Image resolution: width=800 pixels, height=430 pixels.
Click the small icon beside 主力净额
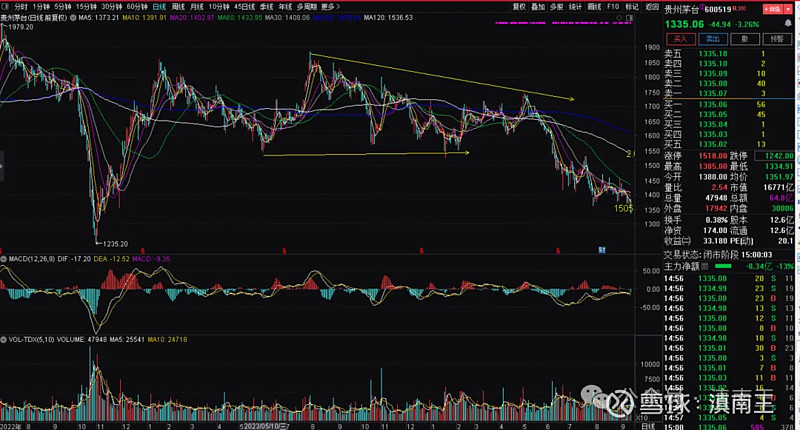[x=705, y=266]
